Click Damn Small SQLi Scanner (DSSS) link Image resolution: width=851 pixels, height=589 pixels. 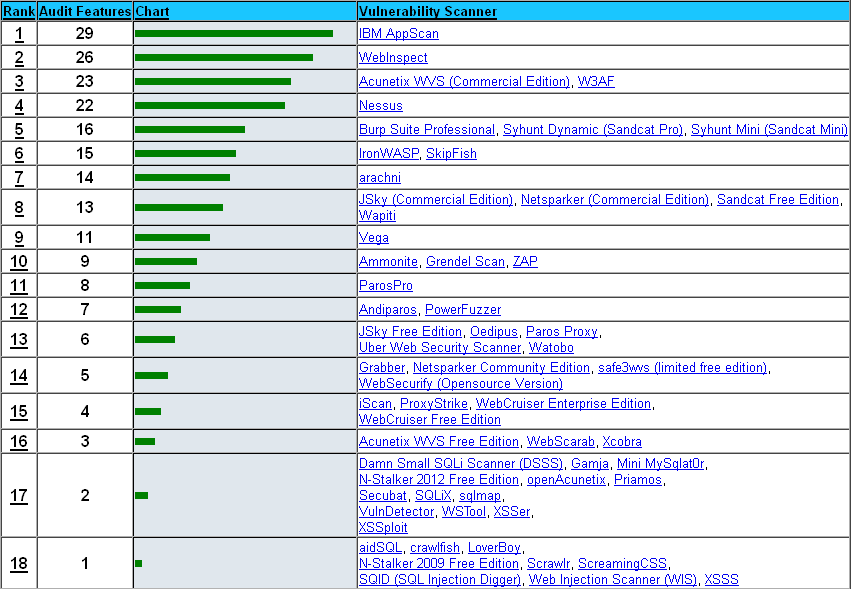pos(461,464)
